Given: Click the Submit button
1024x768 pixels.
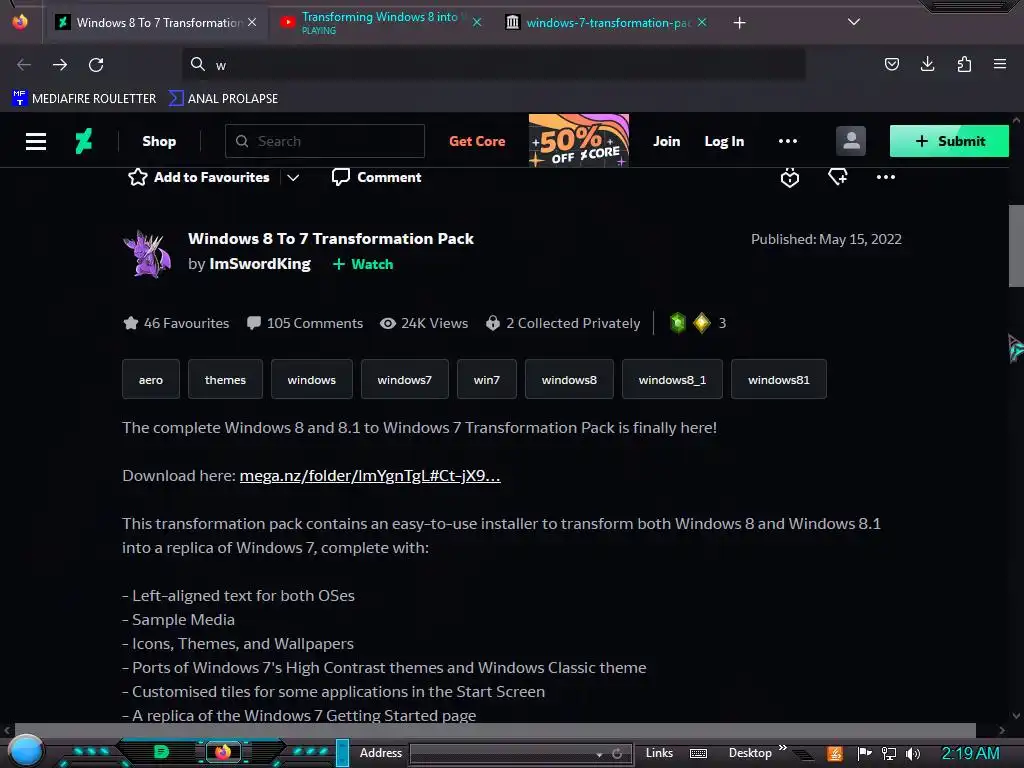Looking at the screenshot, I should click(x=949, y=141).
